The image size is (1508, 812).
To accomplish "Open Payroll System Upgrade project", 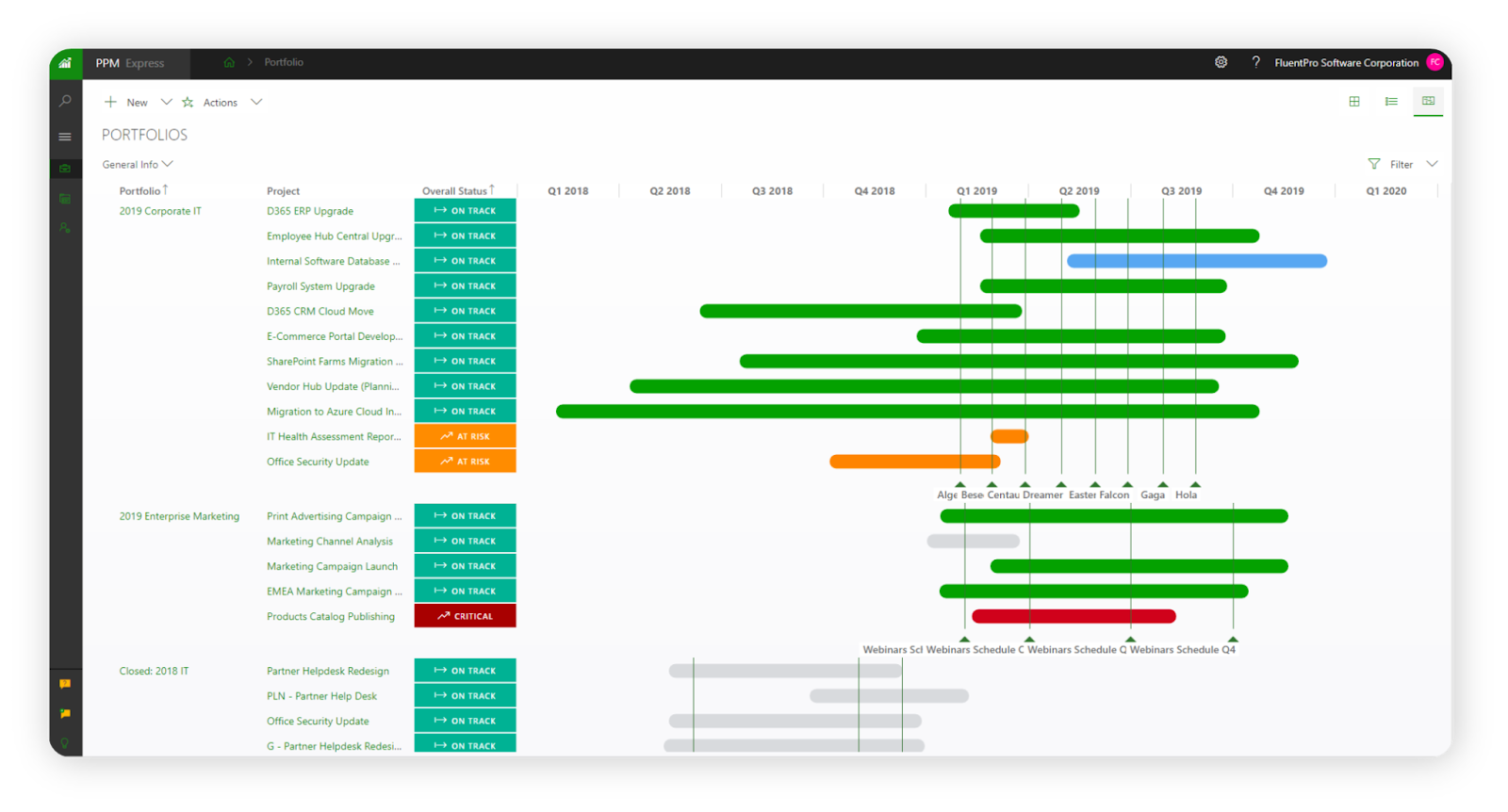I will (320, 286).
